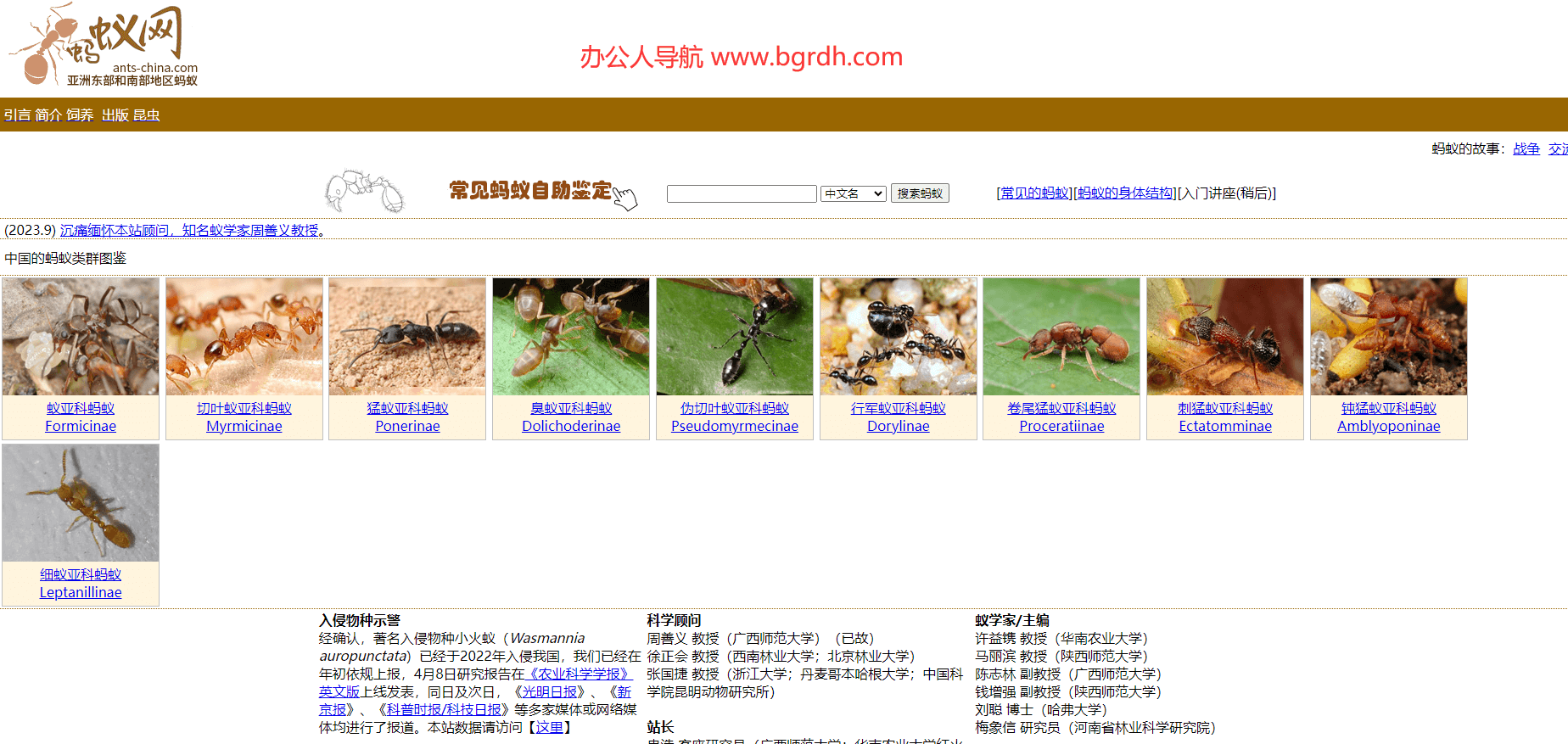This screenshot has height=744, width=1568.
Task: Follow the 常见的蚂蚁 link
Action: [x=1034, y=193]
